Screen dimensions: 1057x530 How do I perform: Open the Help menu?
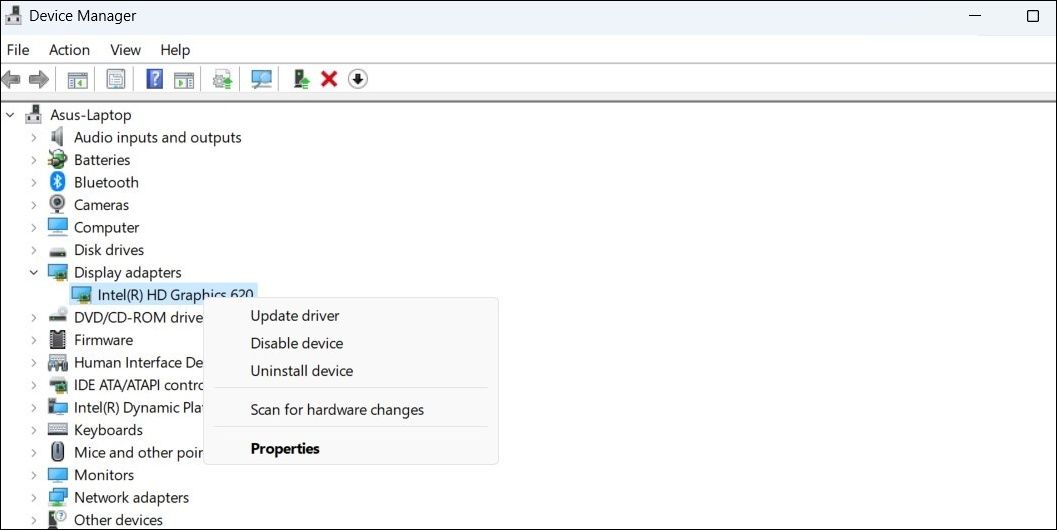click(x=175, y=50)
